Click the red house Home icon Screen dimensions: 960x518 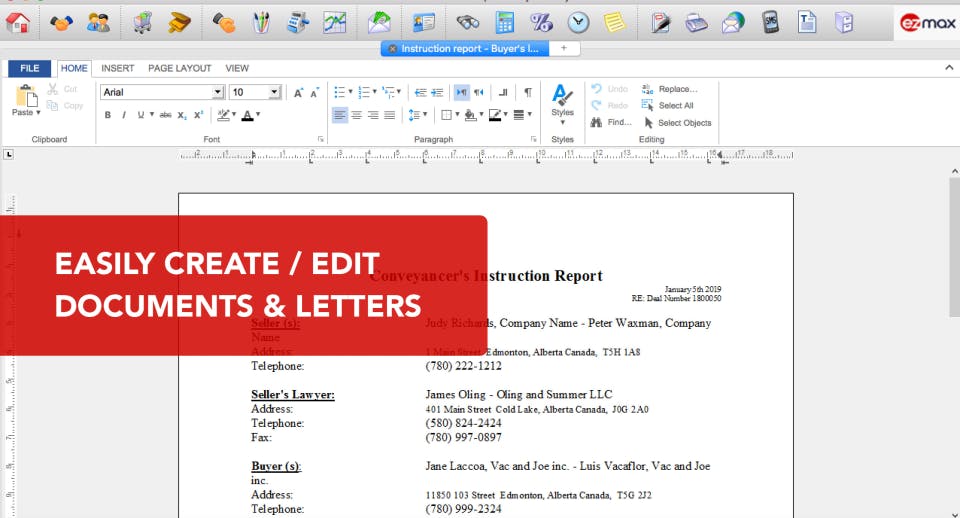point(18,21)
